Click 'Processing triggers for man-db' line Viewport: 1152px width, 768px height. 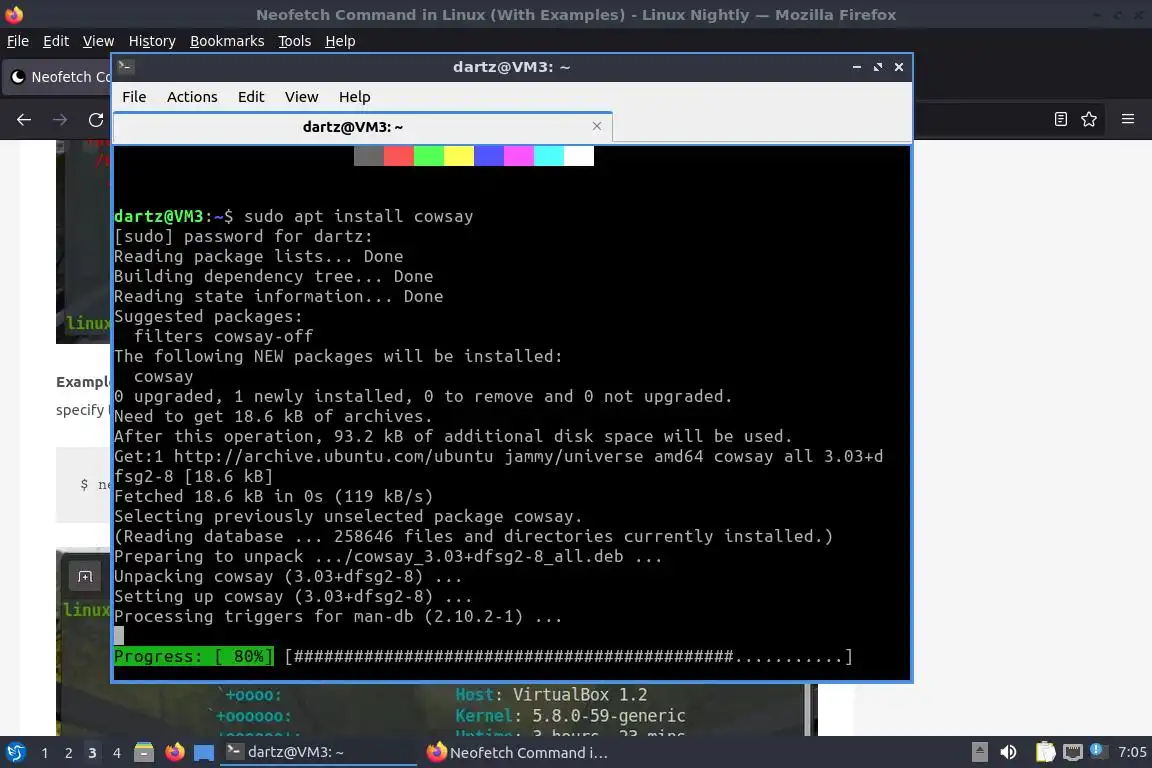point(338,617)
